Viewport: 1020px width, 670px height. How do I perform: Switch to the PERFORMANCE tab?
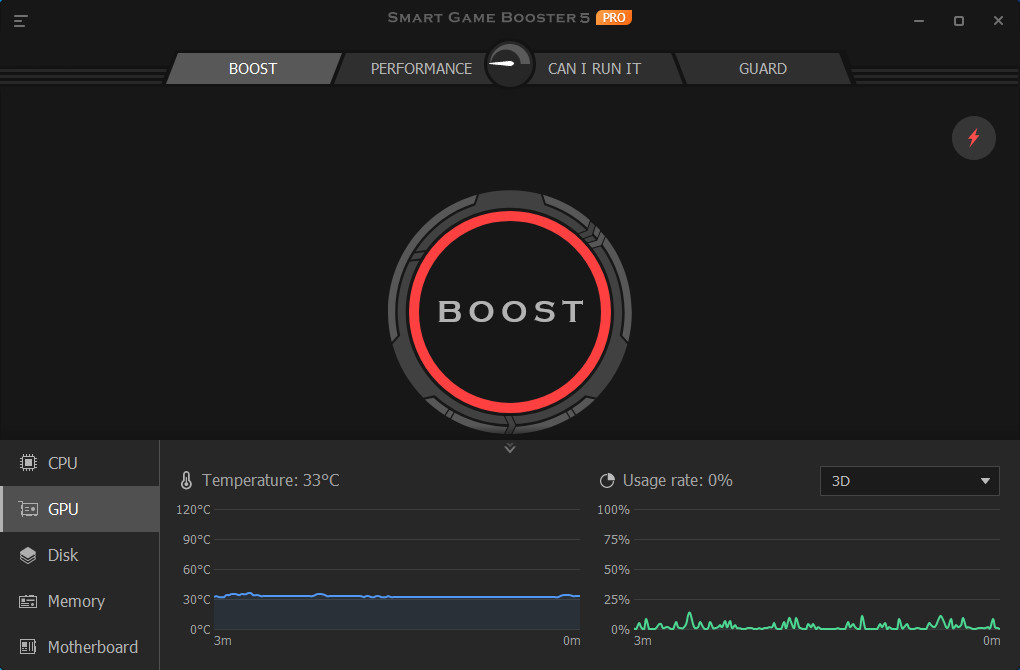[x=421, y=68]
